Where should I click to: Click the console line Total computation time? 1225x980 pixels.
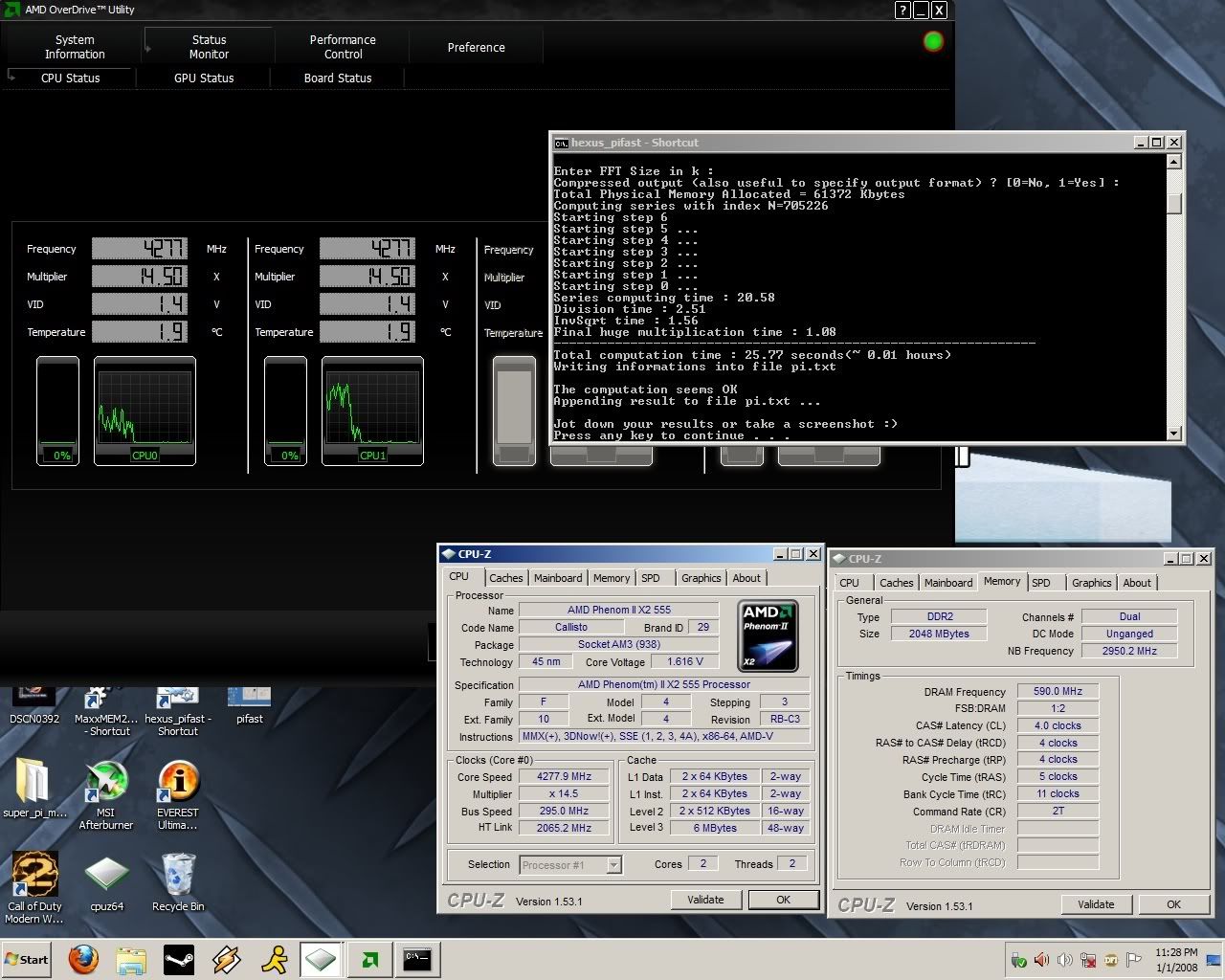[x=752, y=355]
